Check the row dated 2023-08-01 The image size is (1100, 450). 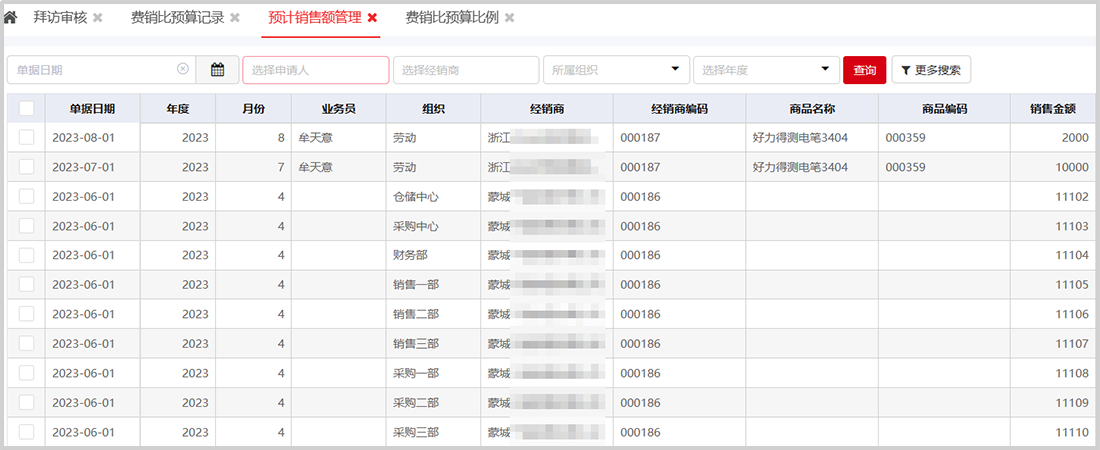[x=26, y=138]
